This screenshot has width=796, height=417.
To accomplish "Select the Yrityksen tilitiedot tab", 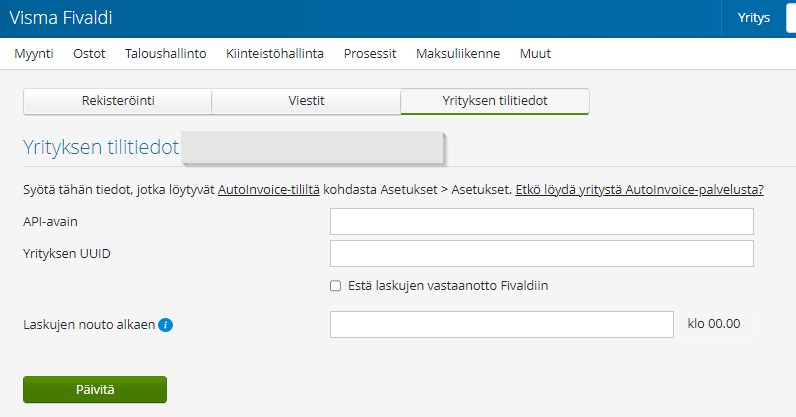I will (x=494, y=101).
